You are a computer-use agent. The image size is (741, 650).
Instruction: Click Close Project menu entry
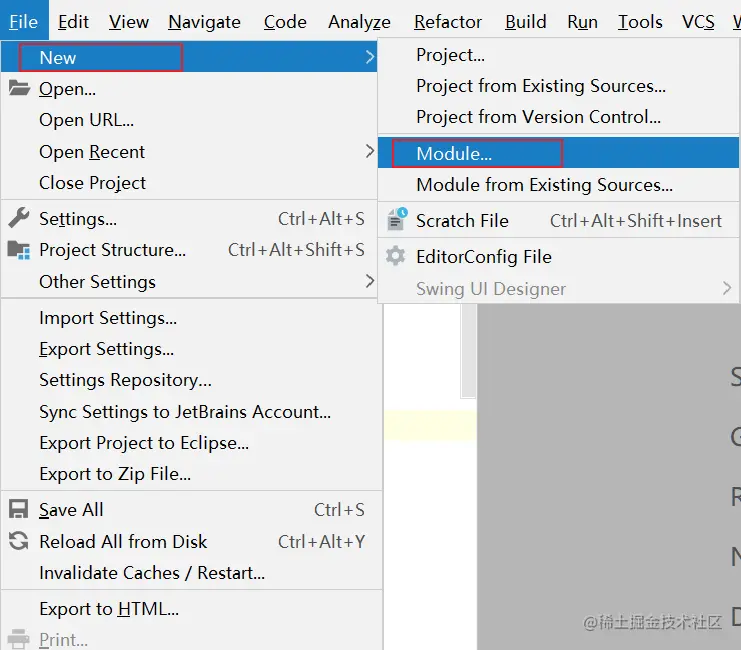(92, 183)
